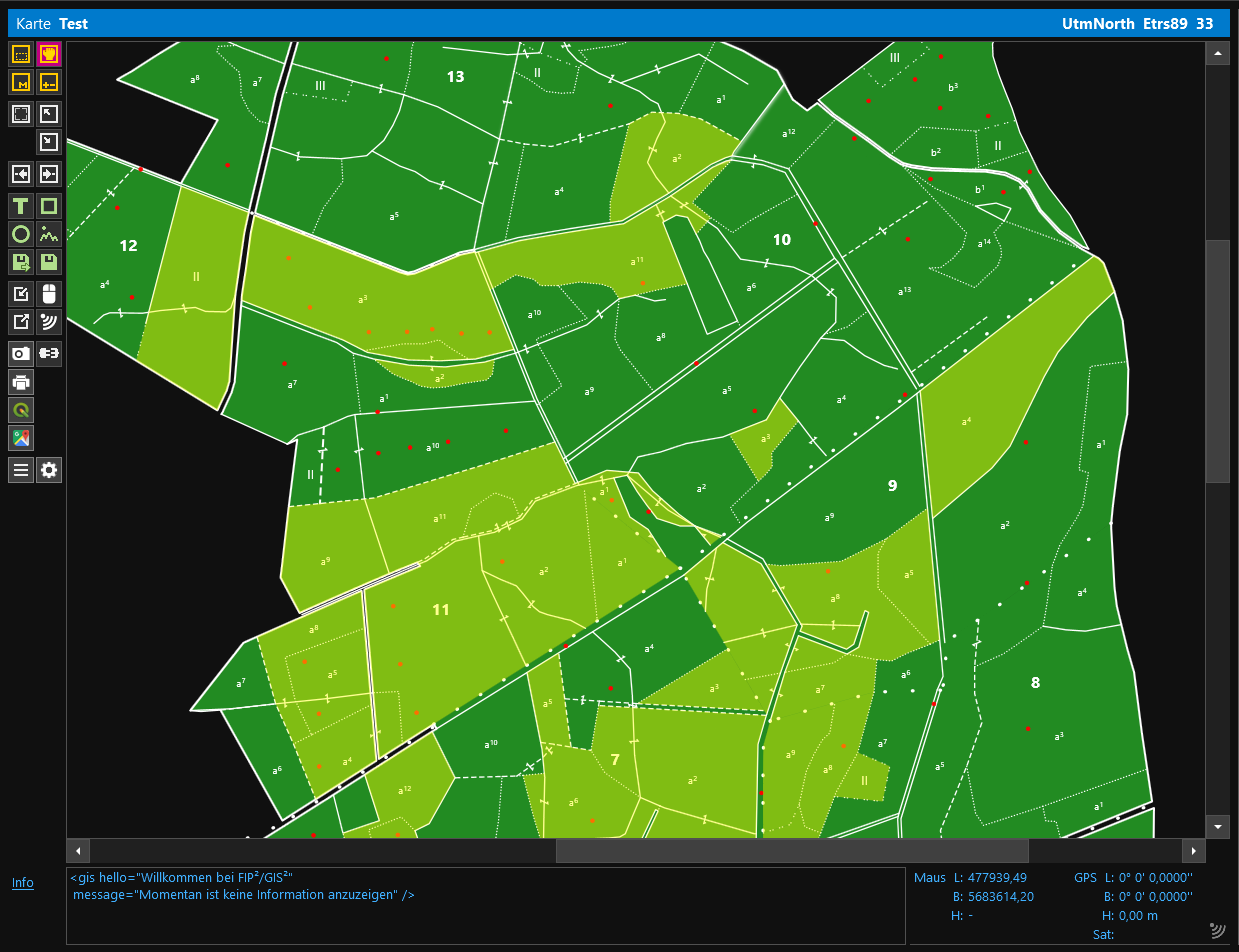Choose the green circle drawing tool
This screenshot has width=1239, height=952.
21,235
